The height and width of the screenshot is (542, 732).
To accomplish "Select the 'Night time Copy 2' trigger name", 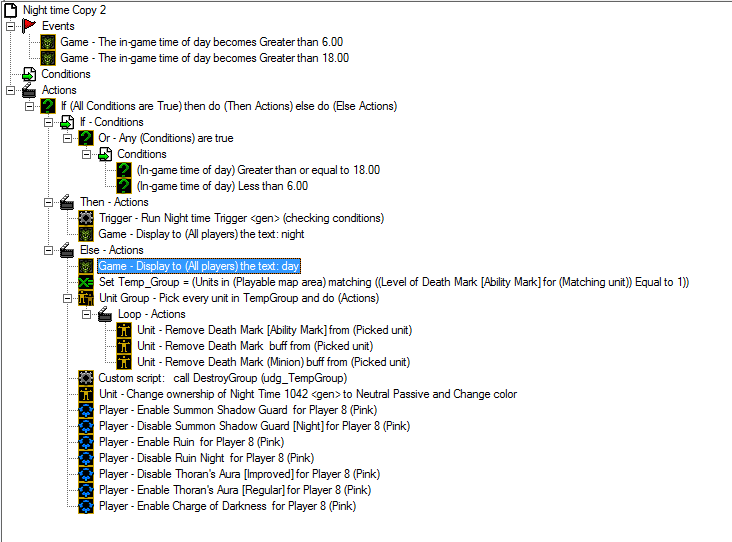I will pos(64,10).
